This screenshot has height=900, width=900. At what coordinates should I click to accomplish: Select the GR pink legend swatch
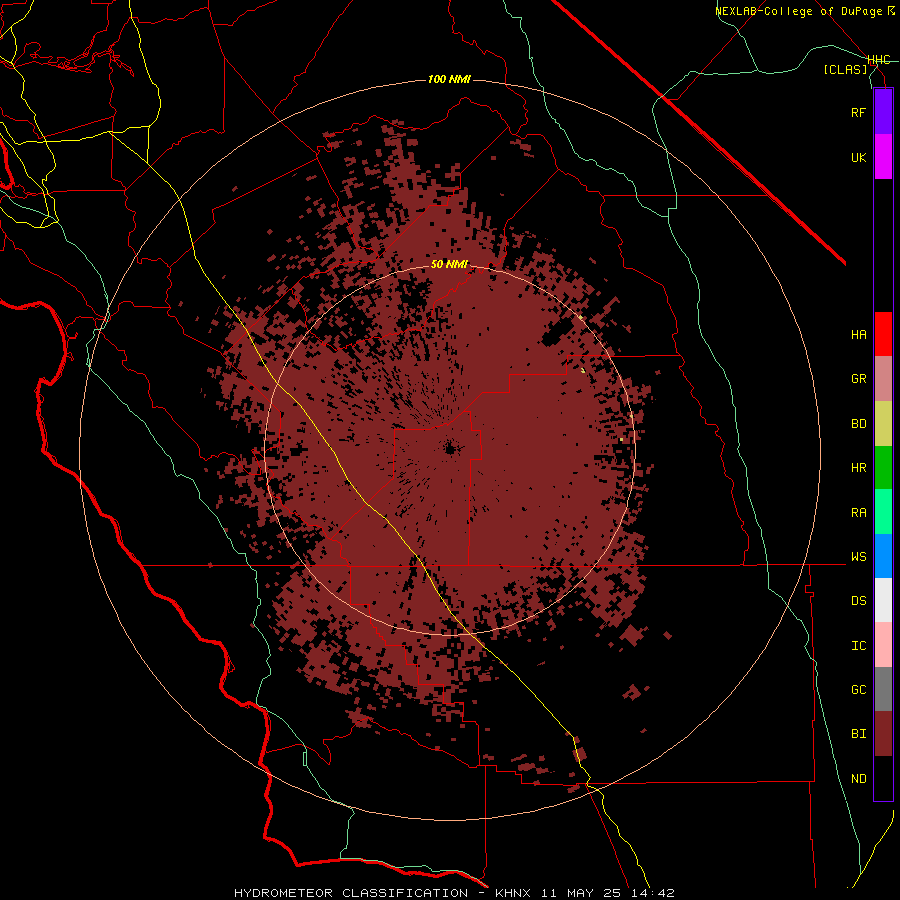(x=883, y=379)
